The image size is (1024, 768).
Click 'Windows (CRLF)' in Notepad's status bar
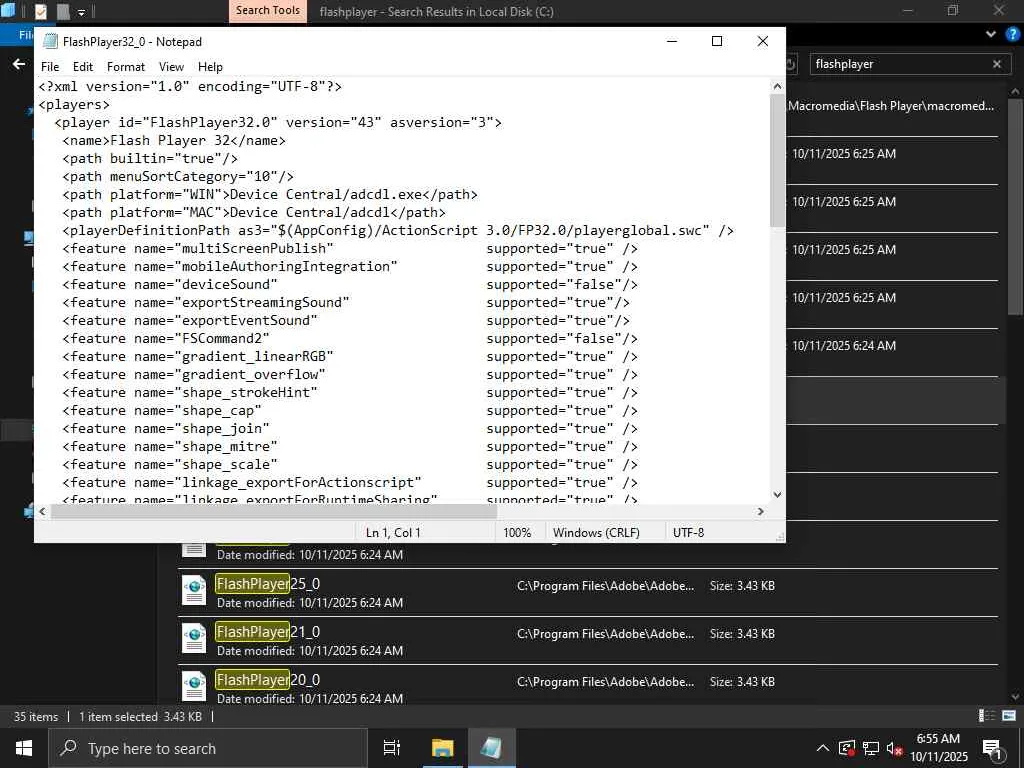(x=596, y=532)
